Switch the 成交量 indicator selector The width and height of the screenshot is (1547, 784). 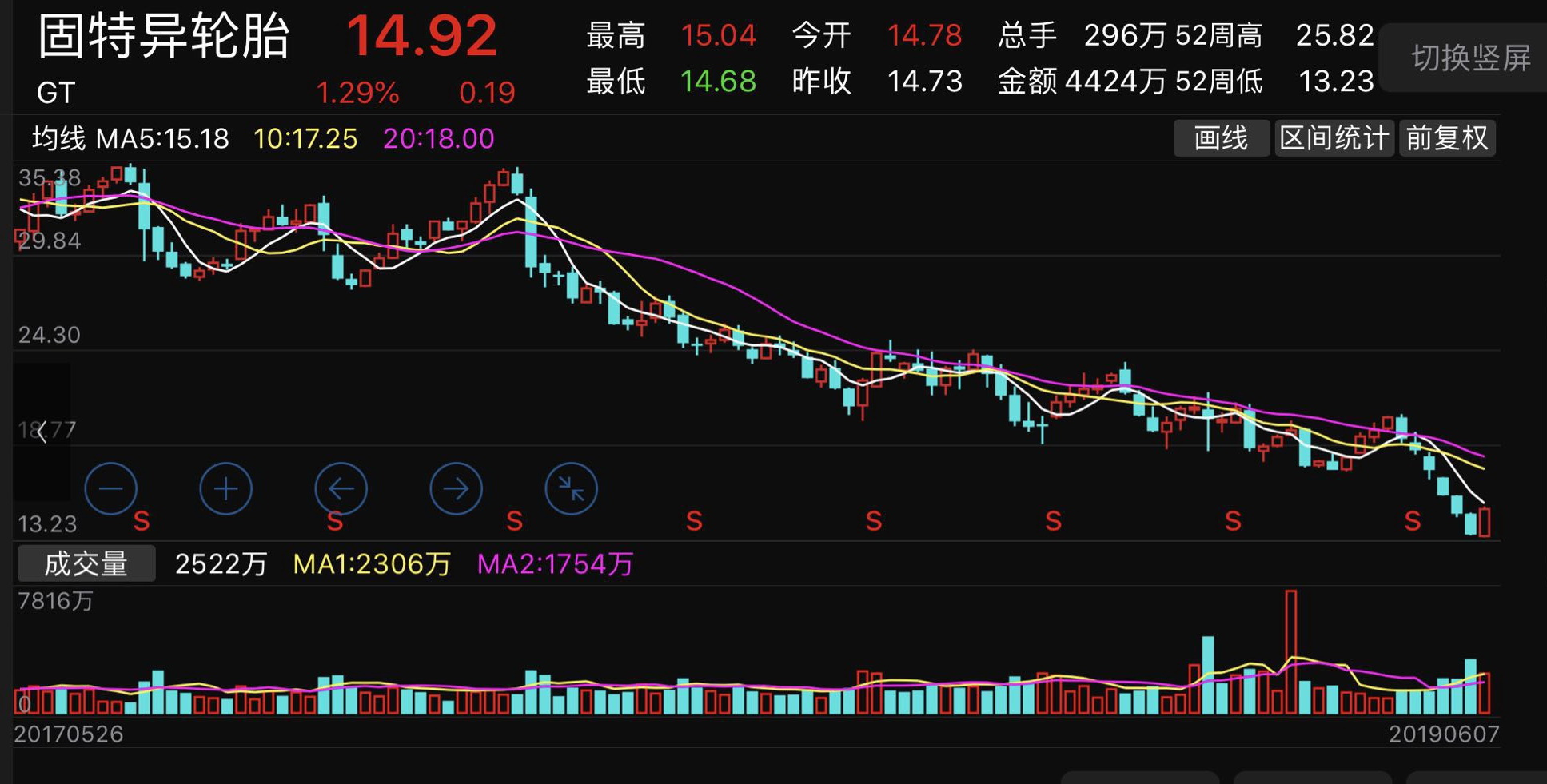[x=86, y=563]
